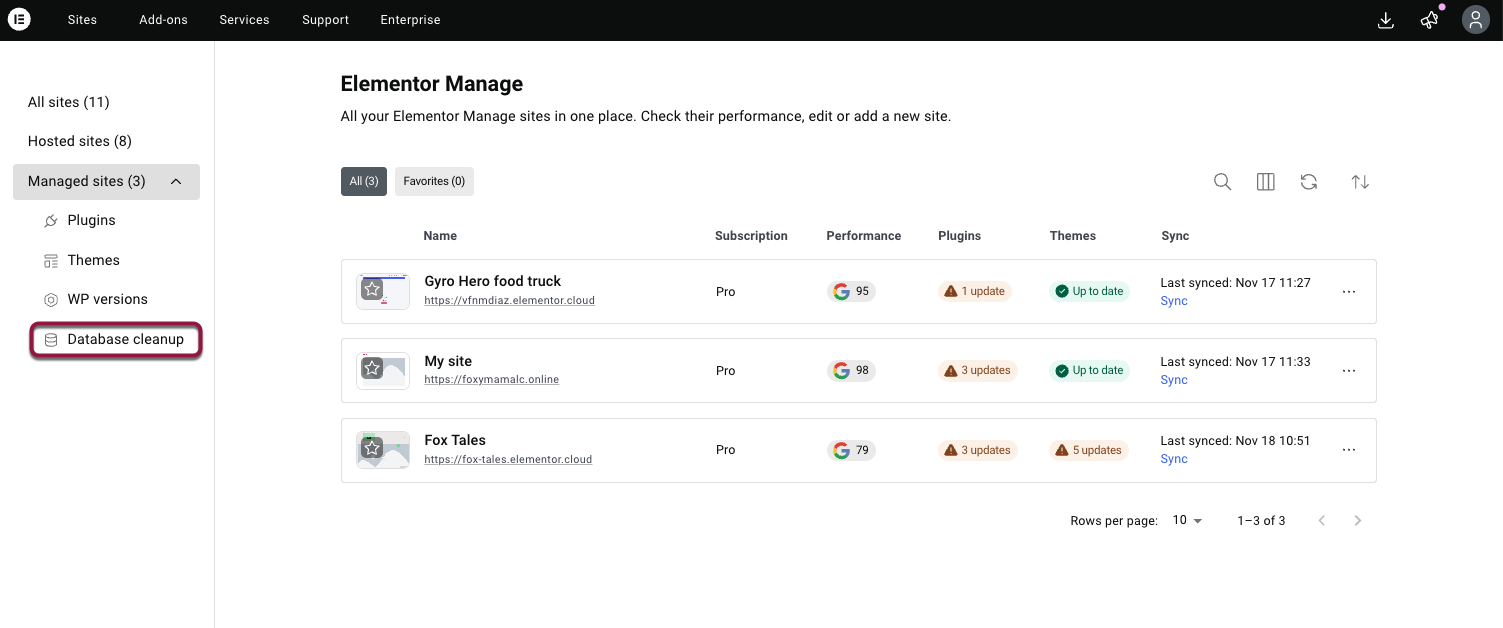Image resolution: width=1503 pixels, height=628 pixels.
Task: Click the sort arrows icon
Action: tap(1360, 182)
